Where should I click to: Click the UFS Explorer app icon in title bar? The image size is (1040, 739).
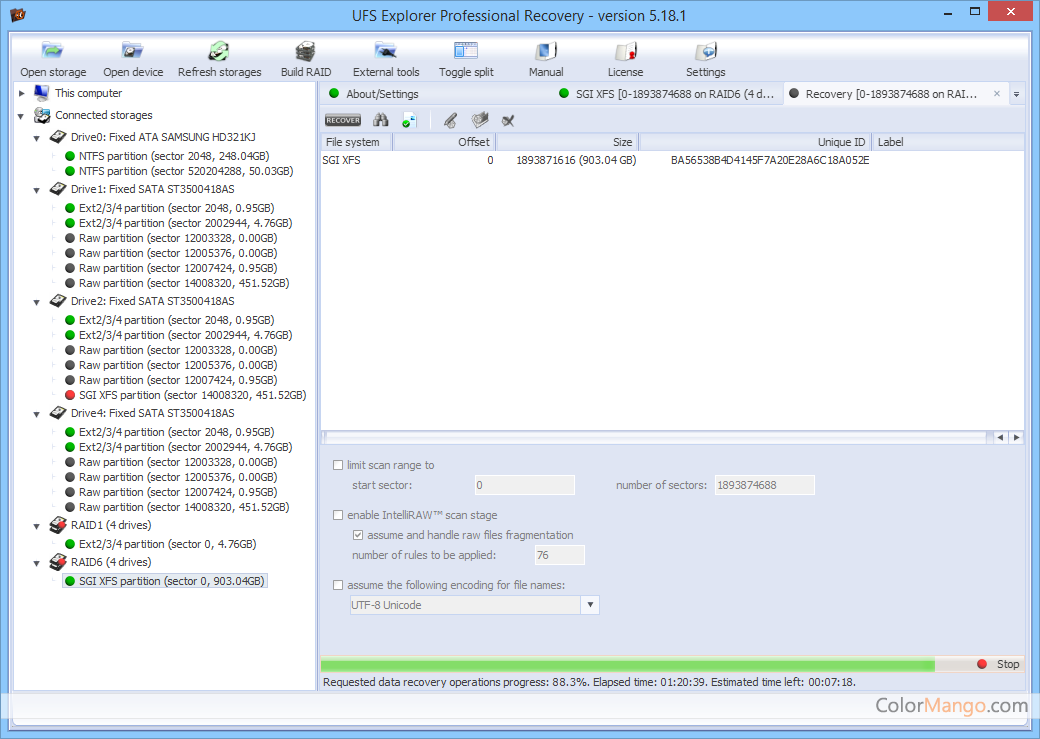point(18,15)
